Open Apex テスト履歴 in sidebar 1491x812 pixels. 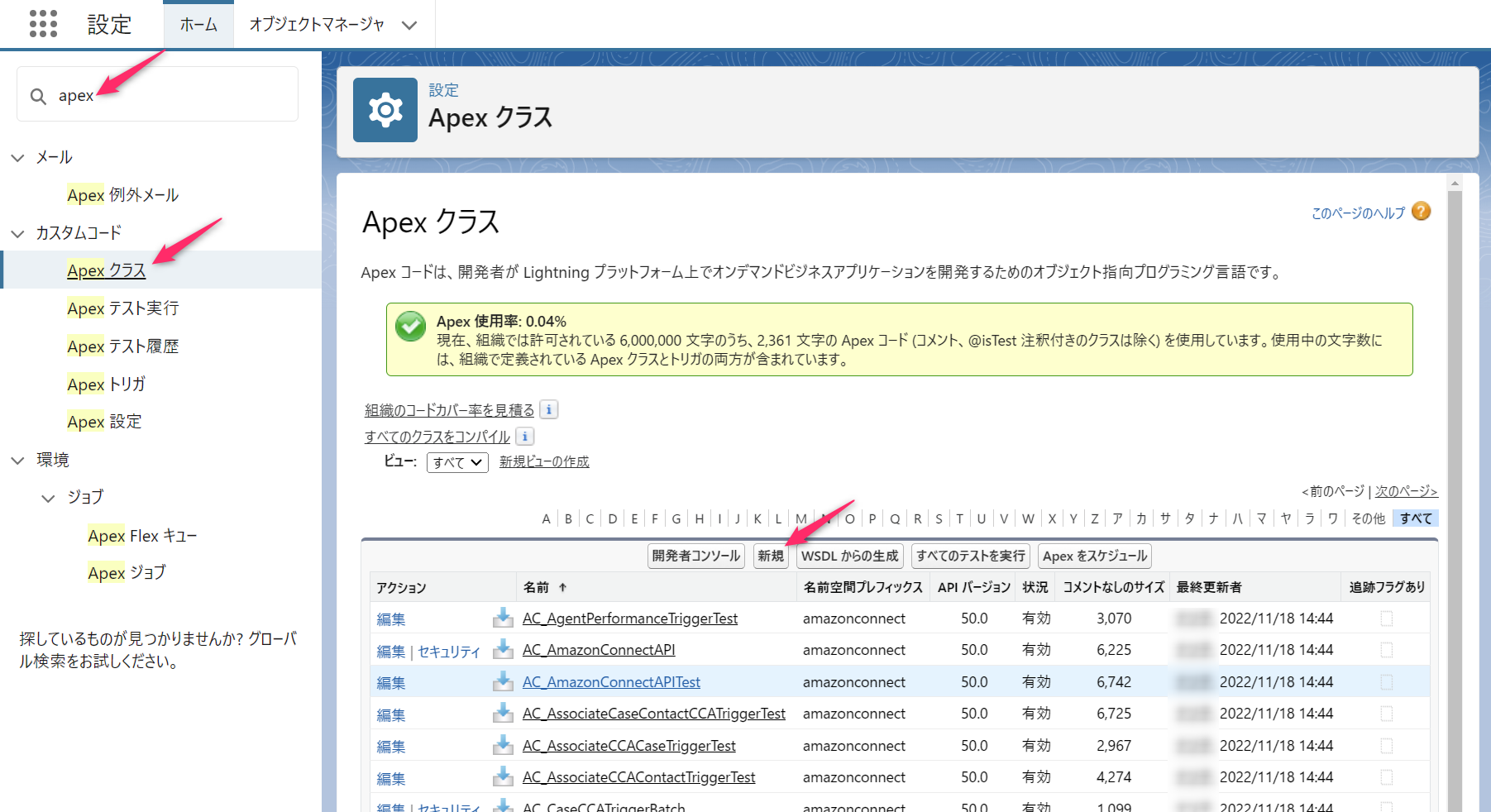pos(123,346)
